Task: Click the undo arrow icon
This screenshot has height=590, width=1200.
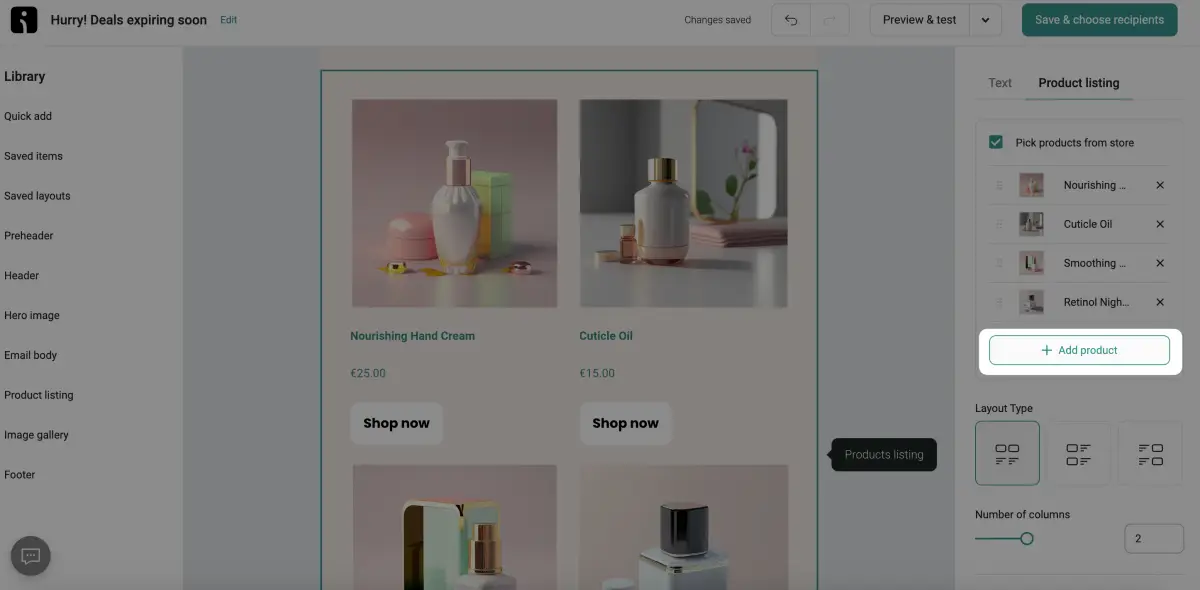Action: coord(791,20)
